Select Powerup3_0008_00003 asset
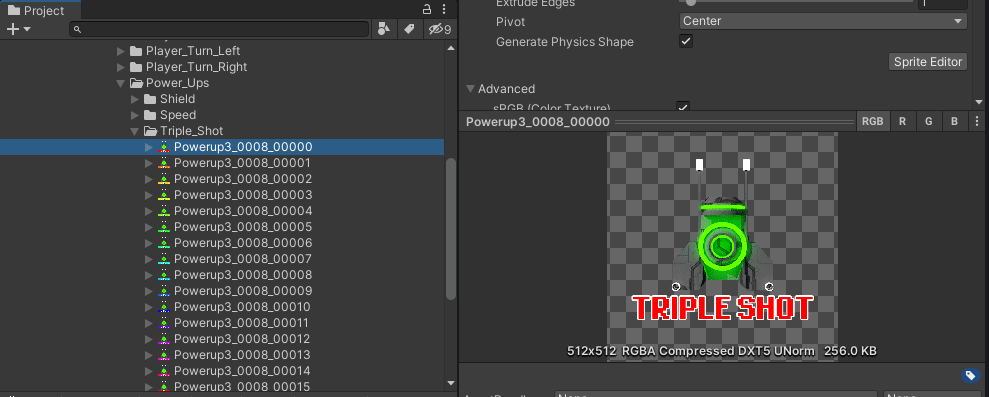 (243, 195)
